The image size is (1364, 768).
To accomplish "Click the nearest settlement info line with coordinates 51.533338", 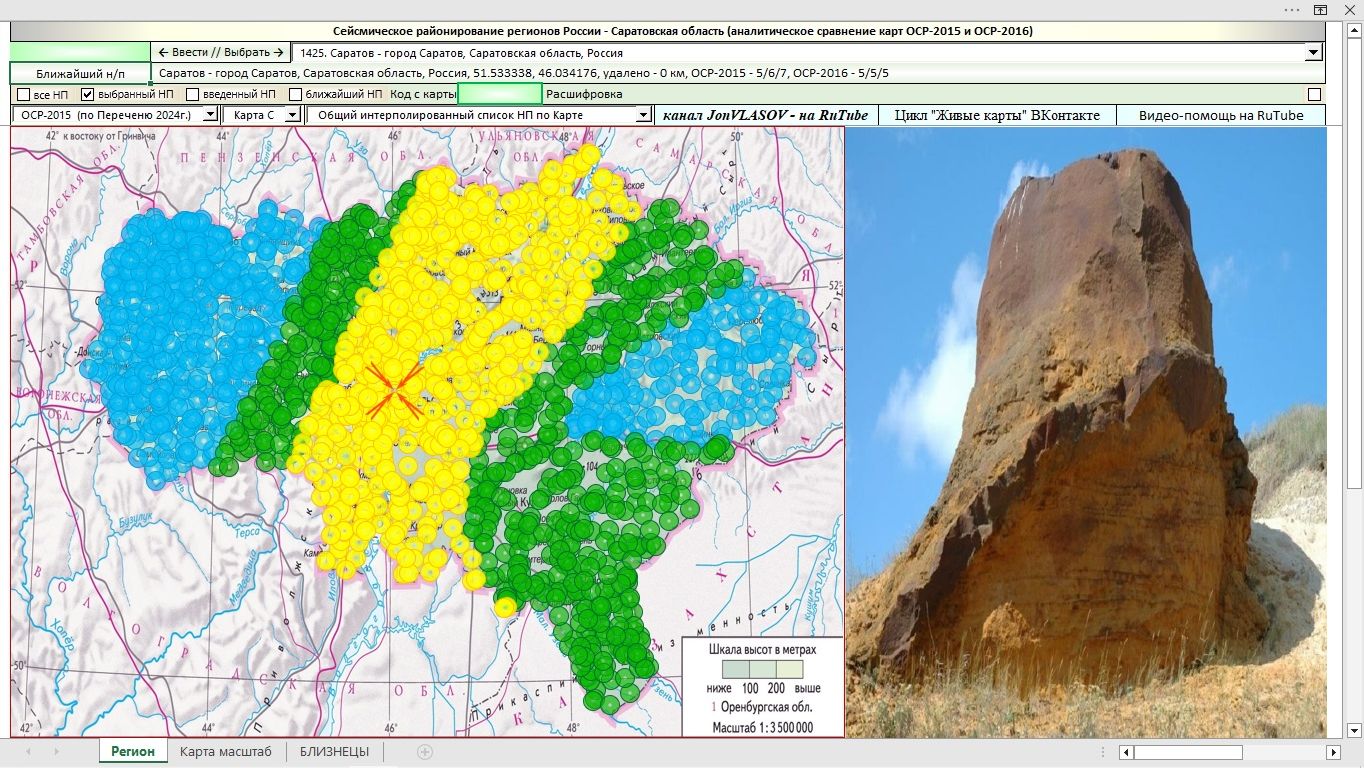I will pos(738,73).
